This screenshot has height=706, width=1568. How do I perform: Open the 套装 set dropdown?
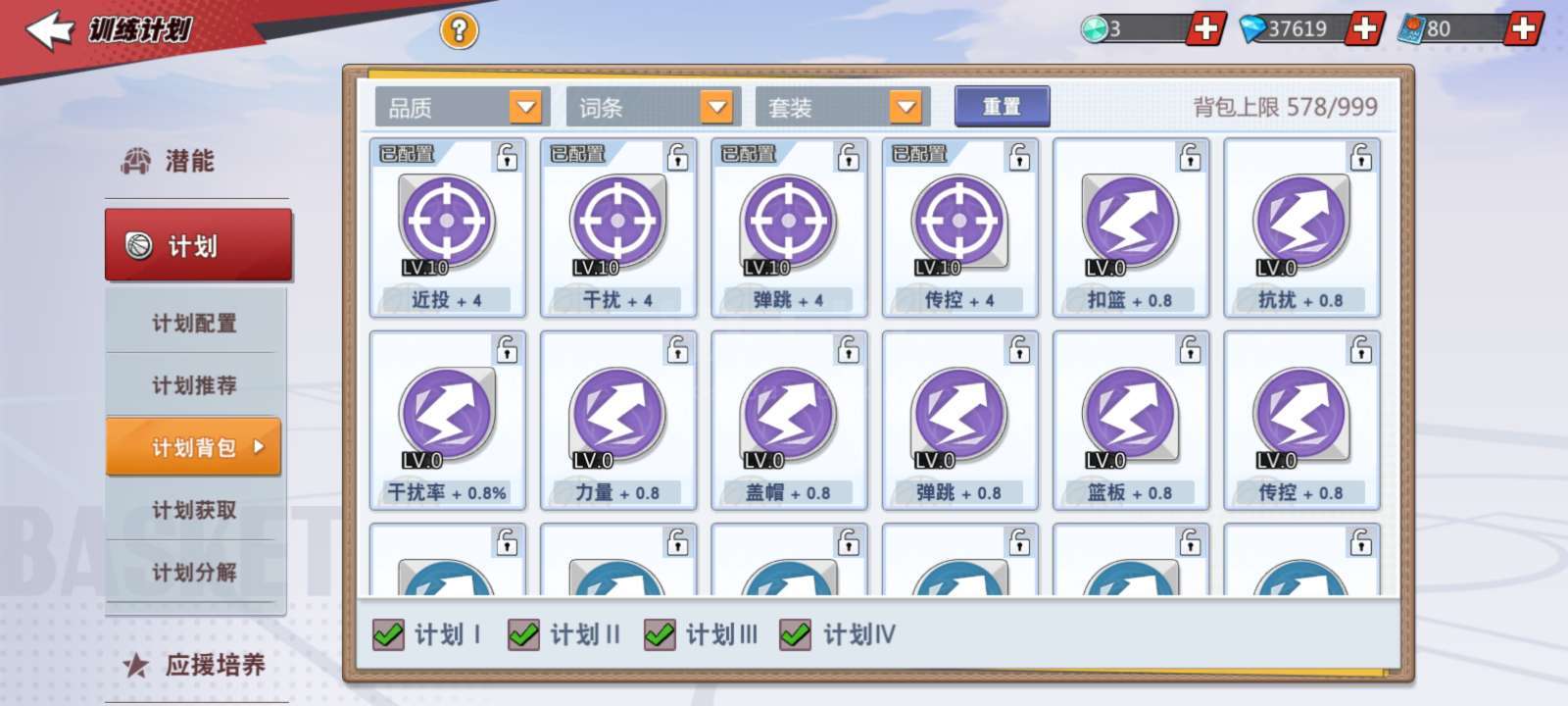pos(840,107)
